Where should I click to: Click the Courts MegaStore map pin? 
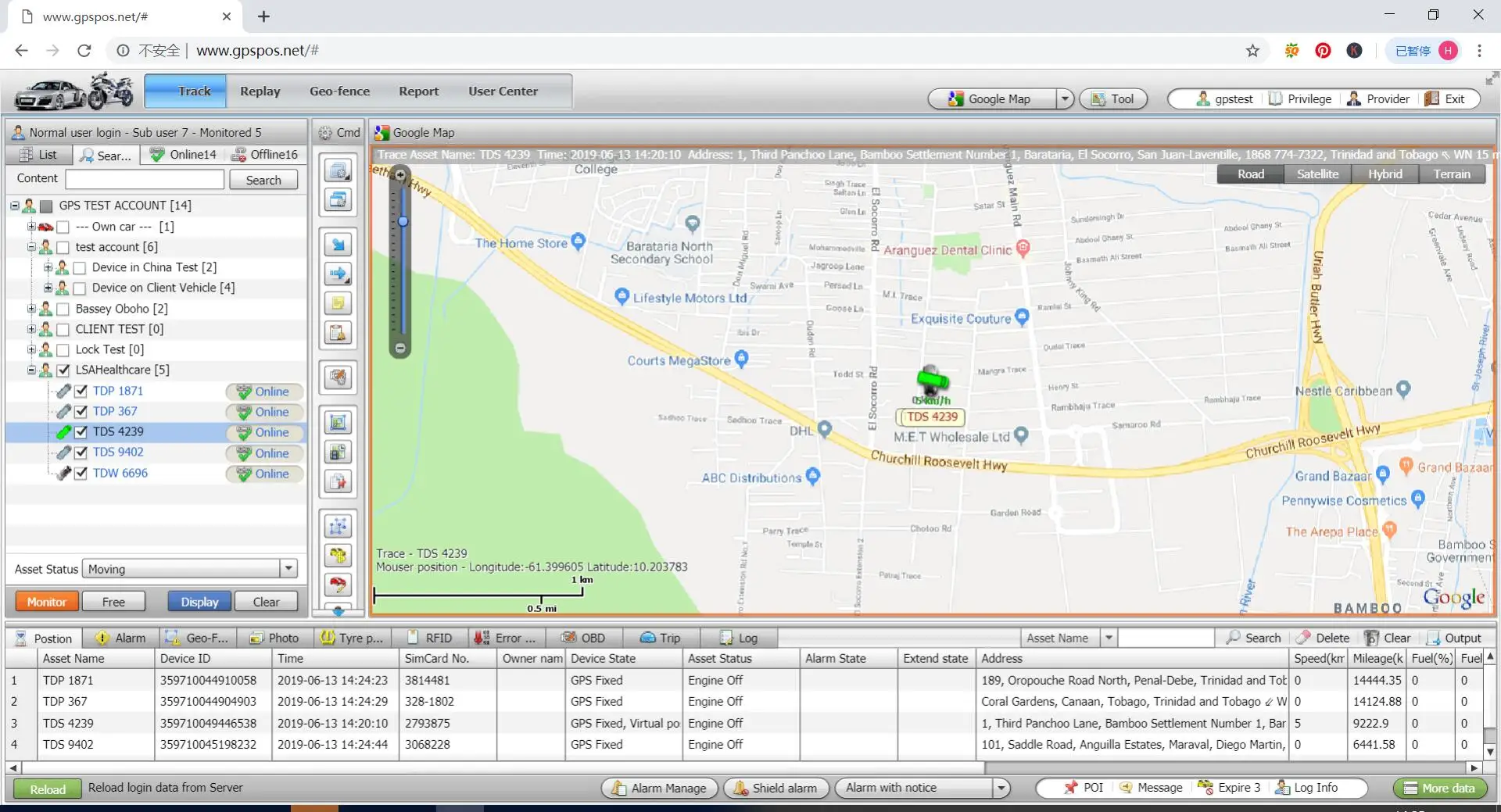click(741, 358)
